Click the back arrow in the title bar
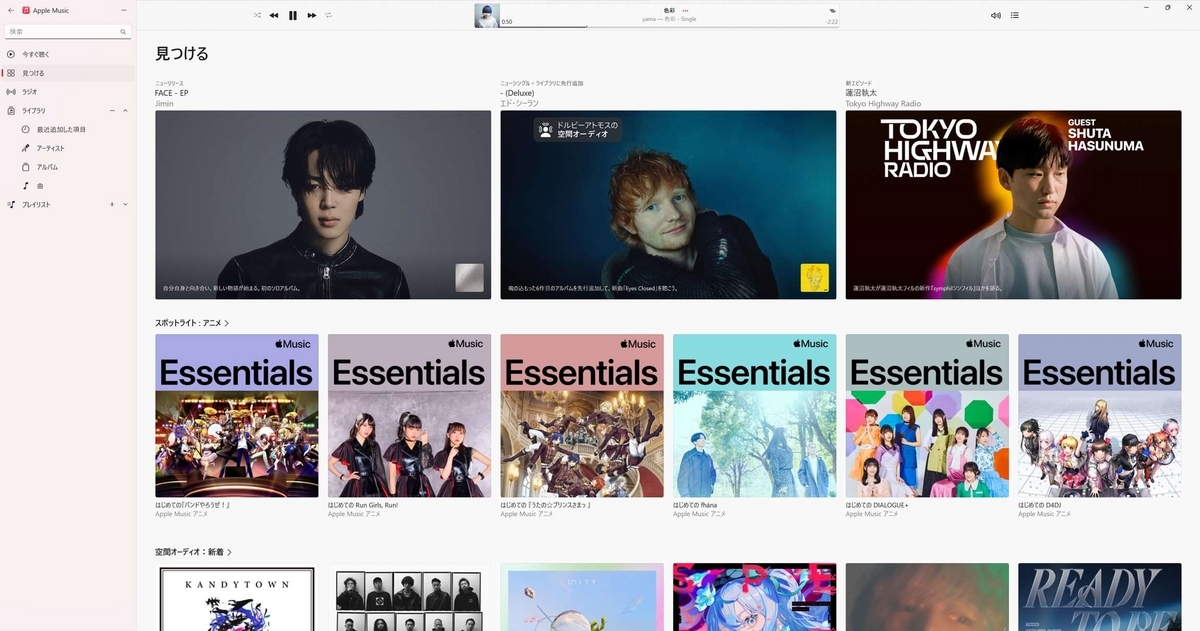The image size is (1200, 631). pyautogui.click(x=10, y=10)
